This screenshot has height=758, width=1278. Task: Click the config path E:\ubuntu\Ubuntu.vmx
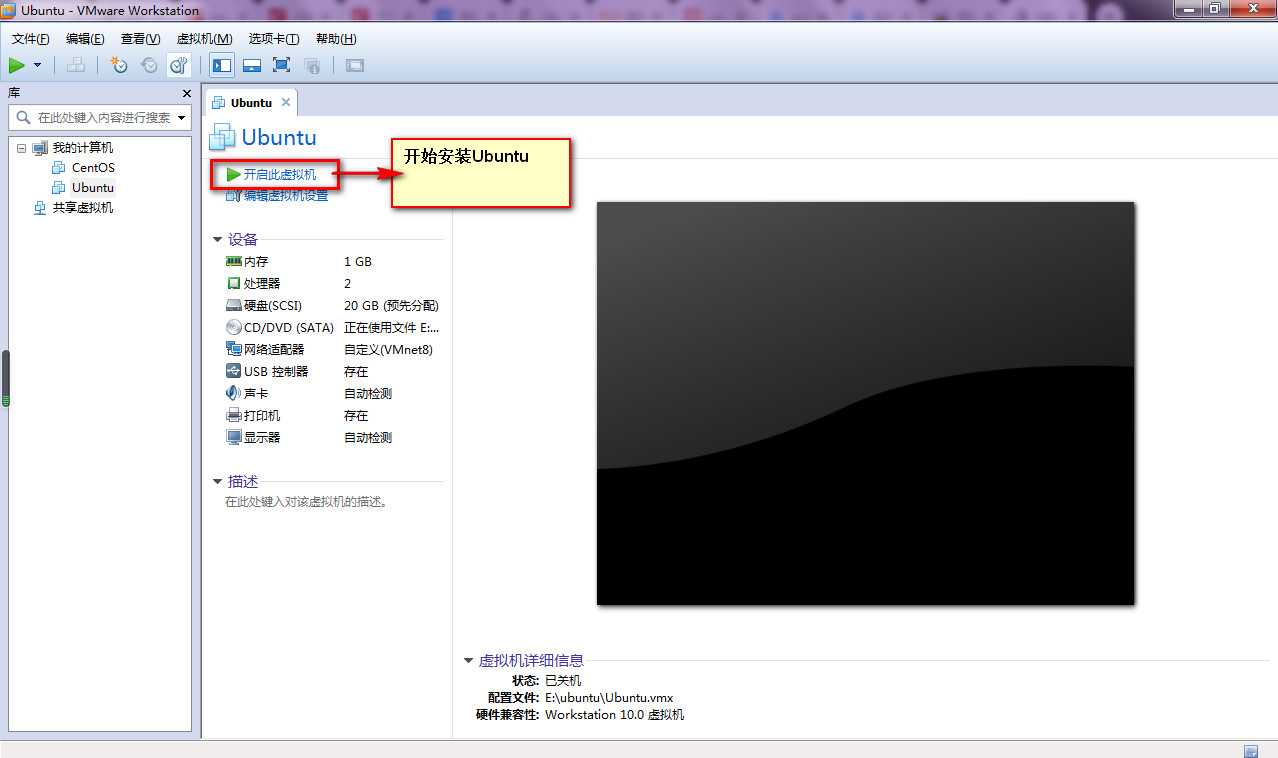click(609, 698)
